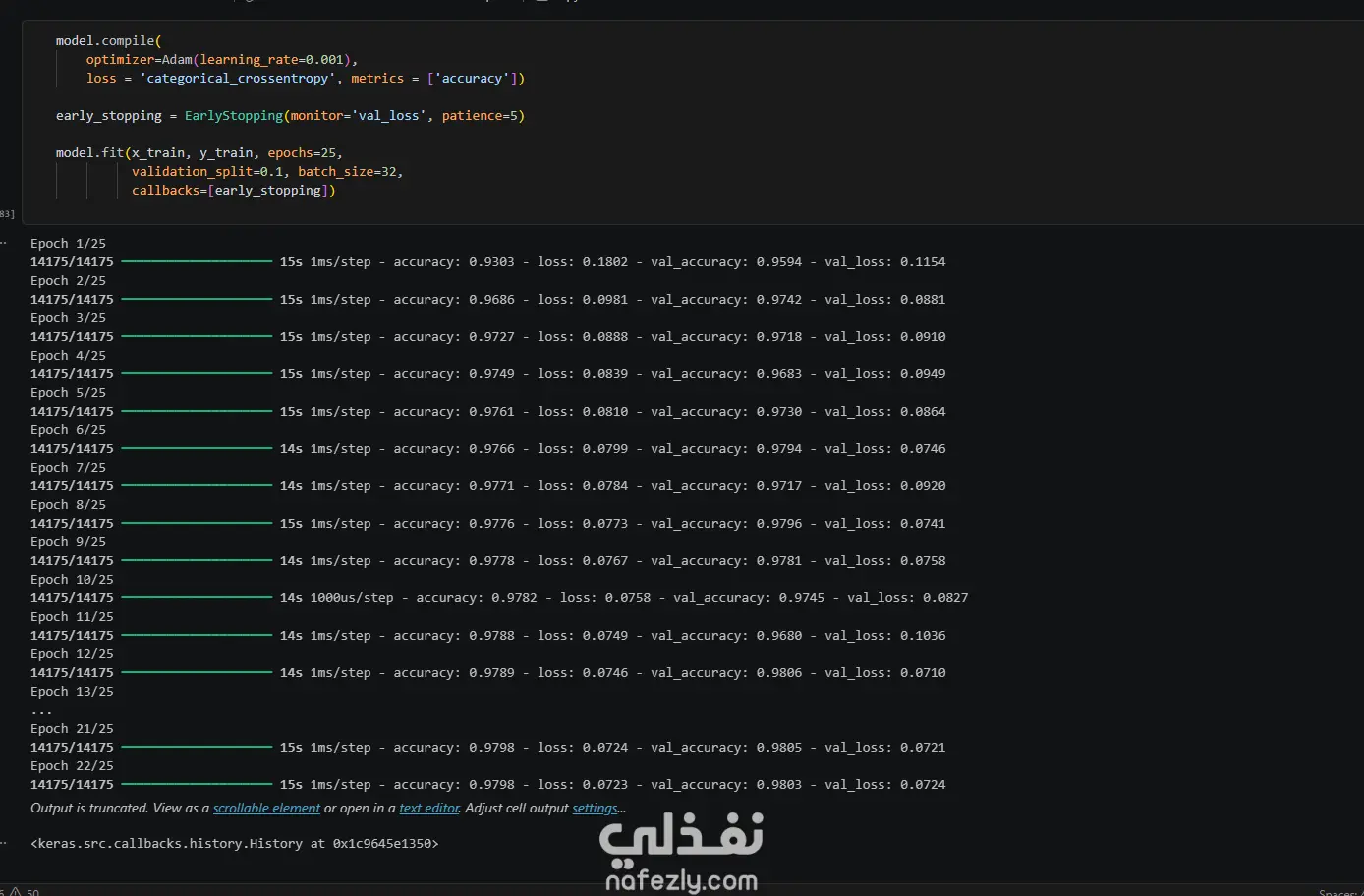Click the val_loss: 0.0920 value
The width and height of the screenshot is (1364, 896).
coord(885,485)
